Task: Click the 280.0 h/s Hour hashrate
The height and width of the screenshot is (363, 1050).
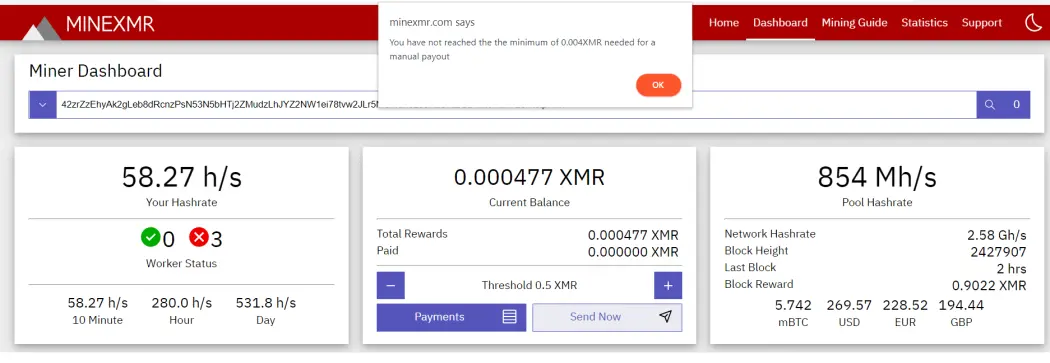Action: [x=181, y=303]
